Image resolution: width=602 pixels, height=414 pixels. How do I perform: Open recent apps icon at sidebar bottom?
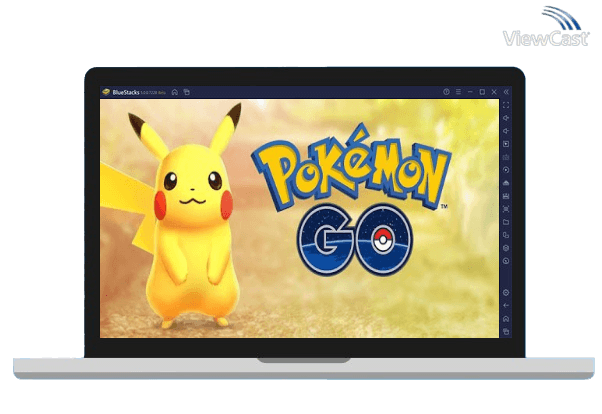coord(506,332)
